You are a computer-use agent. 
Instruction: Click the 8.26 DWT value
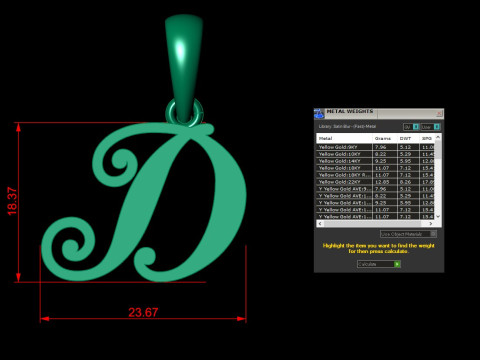(405, 182)
